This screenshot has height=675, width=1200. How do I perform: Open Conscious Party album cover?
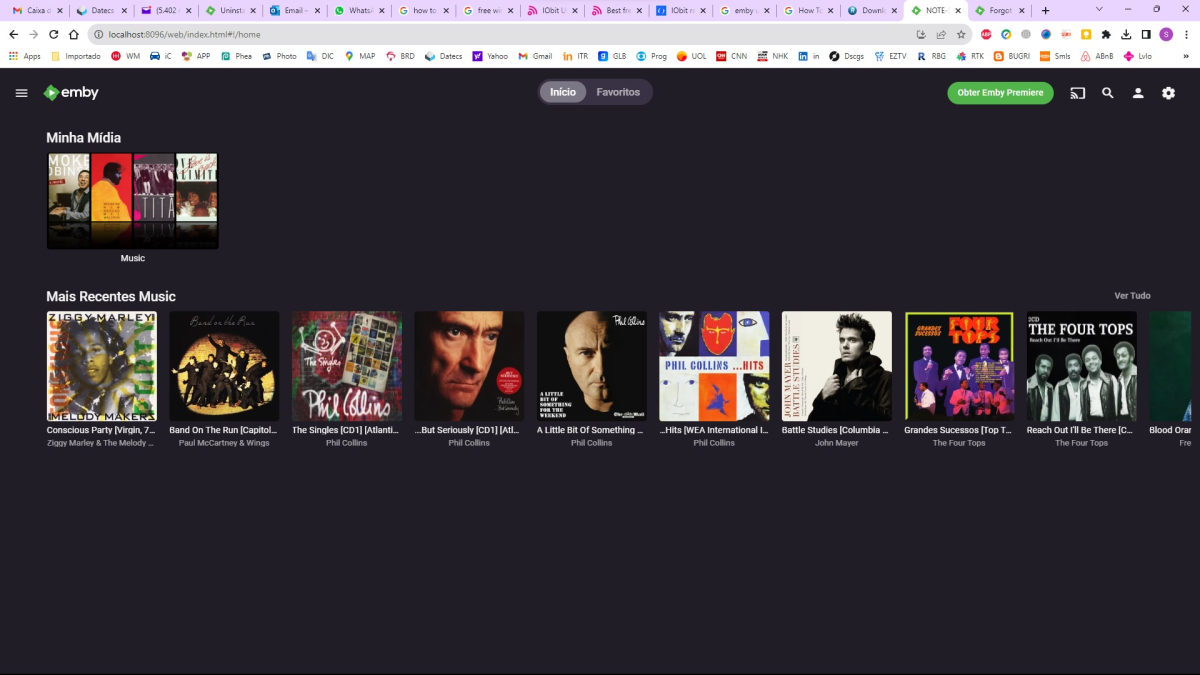click(102, 366)
